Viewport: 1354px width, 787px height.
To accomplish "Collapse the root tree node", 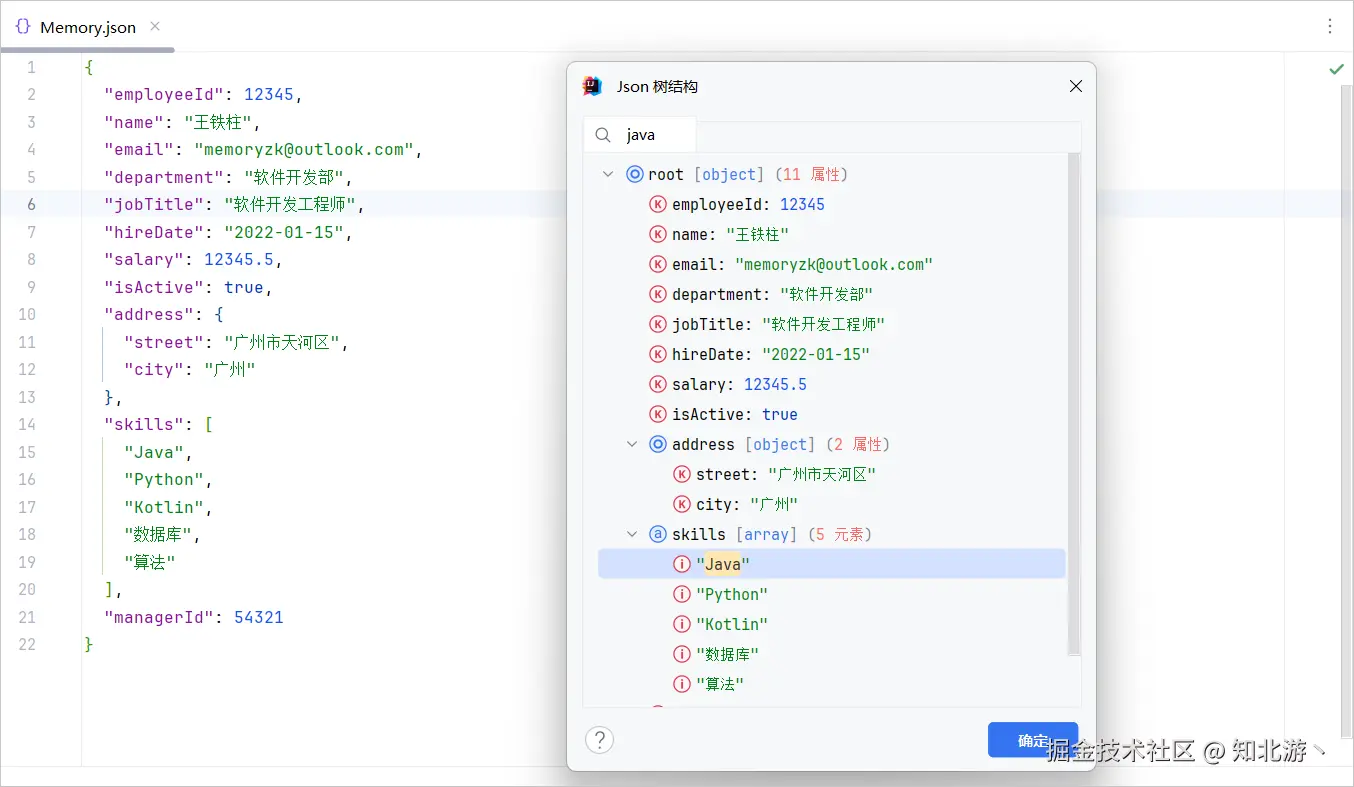I will (x=608, y=174).
